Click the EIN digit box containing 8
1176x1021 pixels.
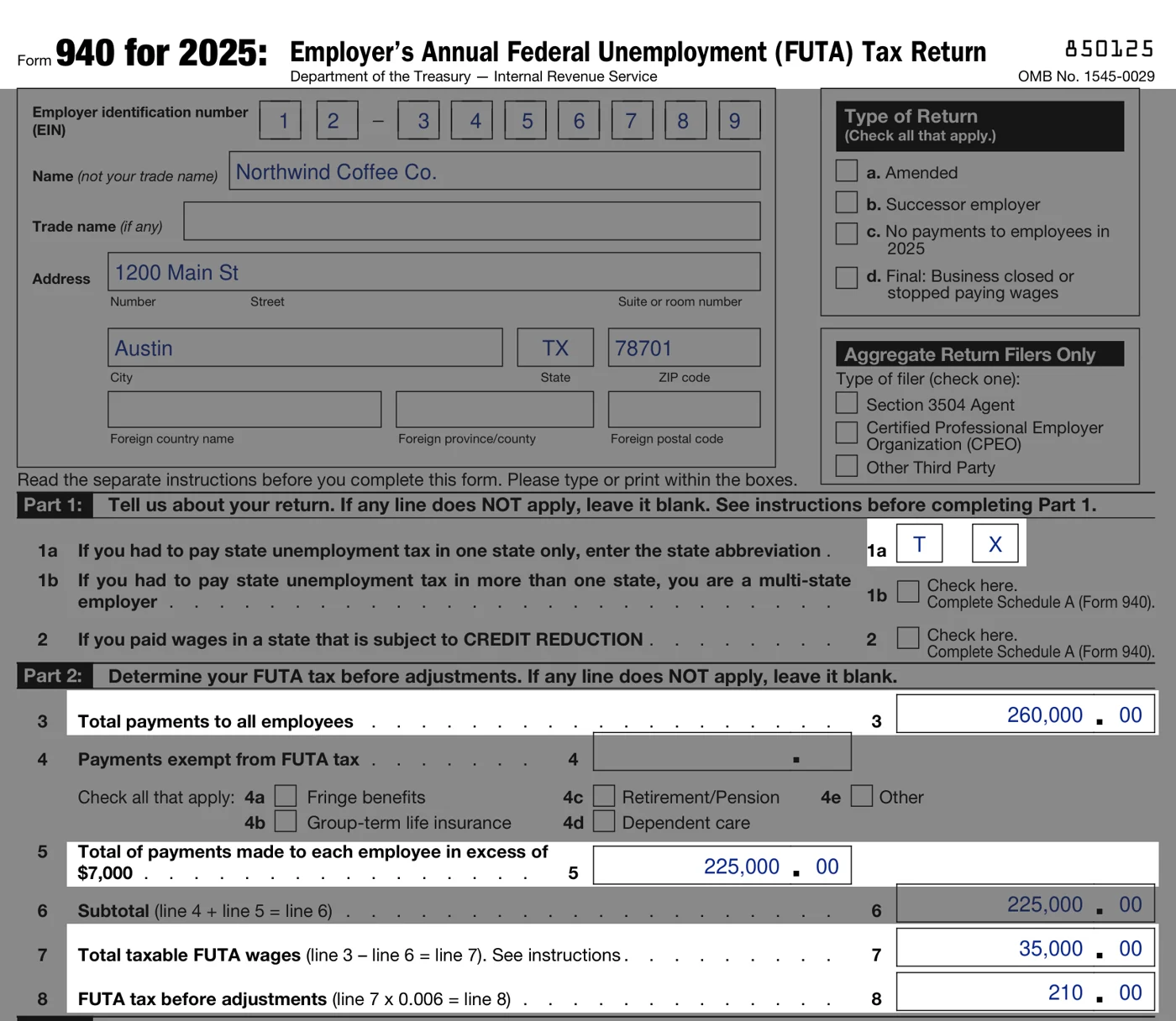(686, 120)
